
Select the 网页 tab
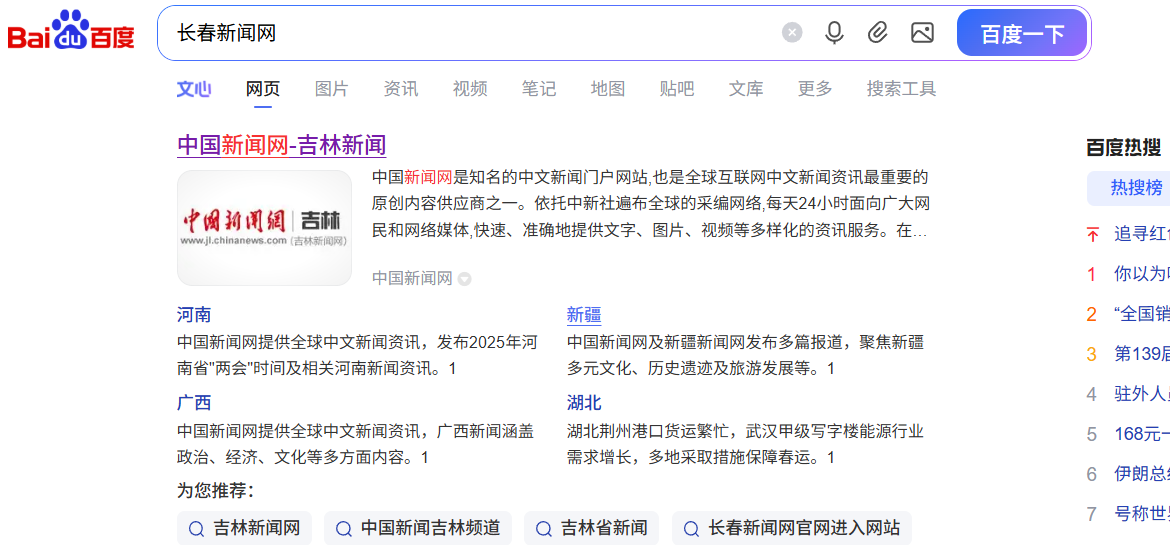click(263, 90)
